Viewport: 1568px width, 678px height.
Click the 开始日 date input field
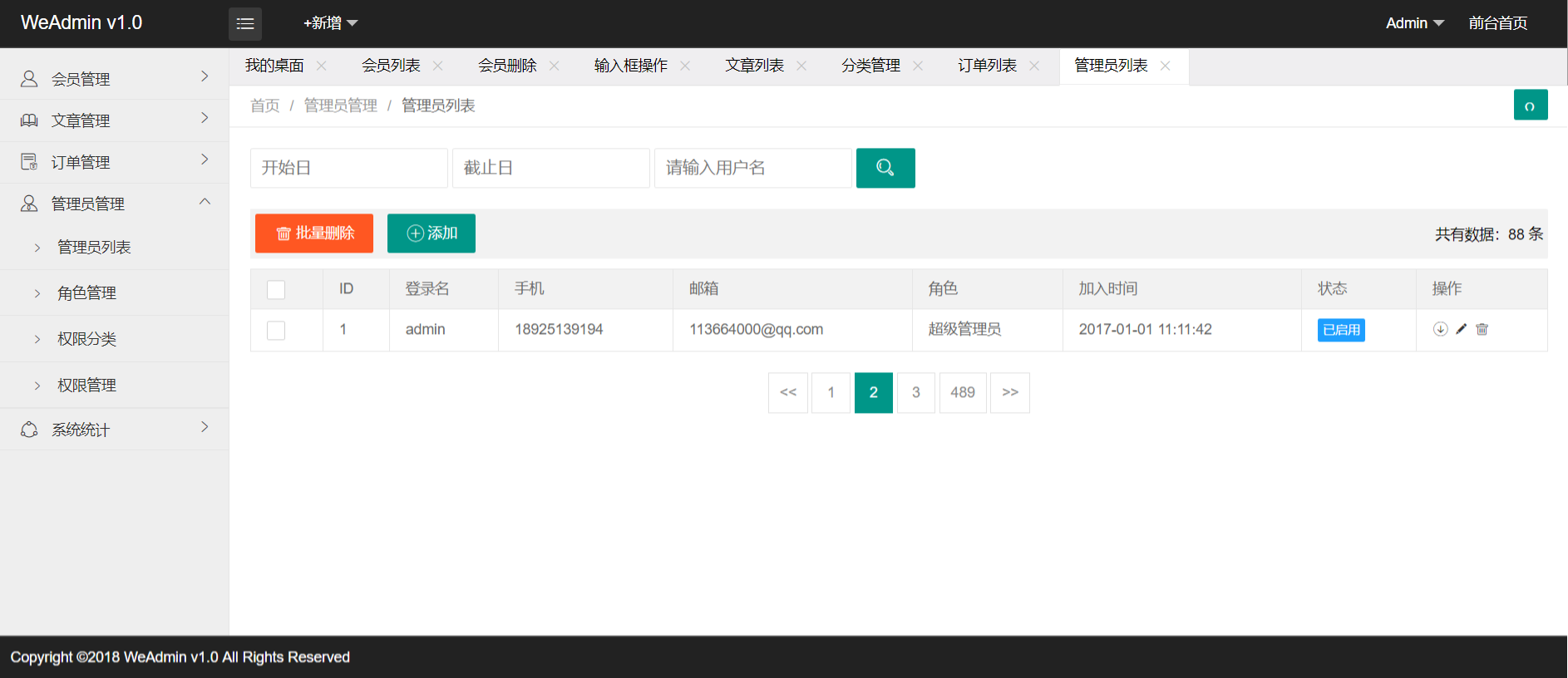pyautogui.click(x=348, y=168)
